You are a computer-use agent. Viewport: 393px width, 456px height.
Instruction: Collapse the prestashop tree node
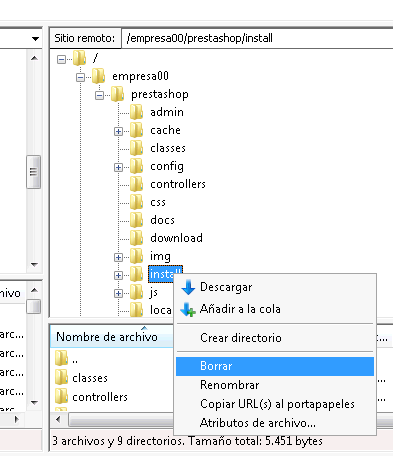point(99,95)
